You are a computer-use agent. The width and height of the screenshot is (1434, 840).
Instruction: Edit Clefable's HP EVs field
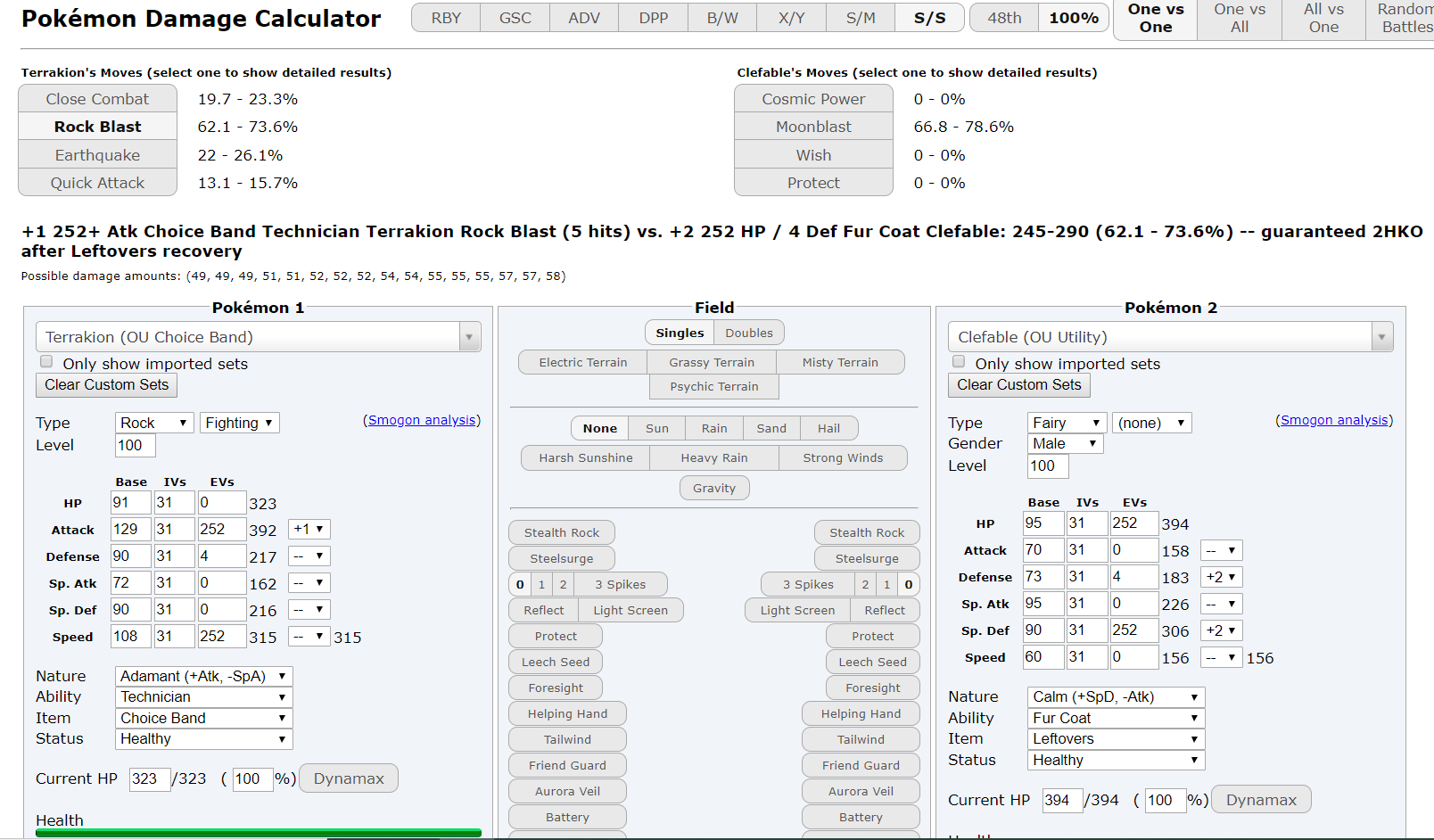(x=1134, y=523)
